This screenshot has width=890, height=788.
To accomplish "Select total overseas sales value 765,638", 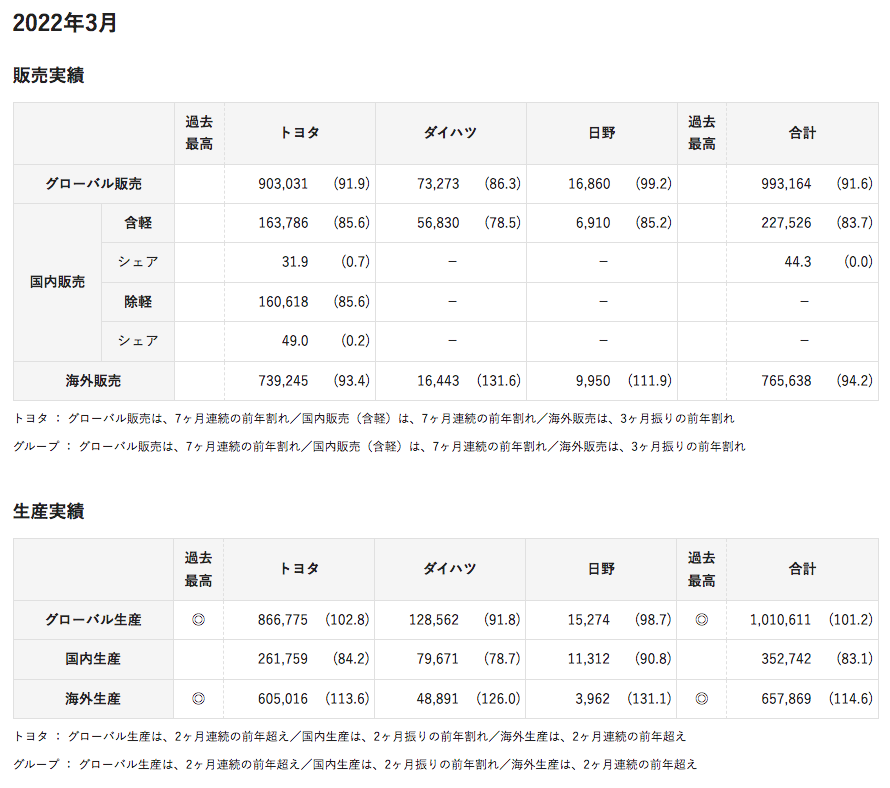I will pos(786,381).
